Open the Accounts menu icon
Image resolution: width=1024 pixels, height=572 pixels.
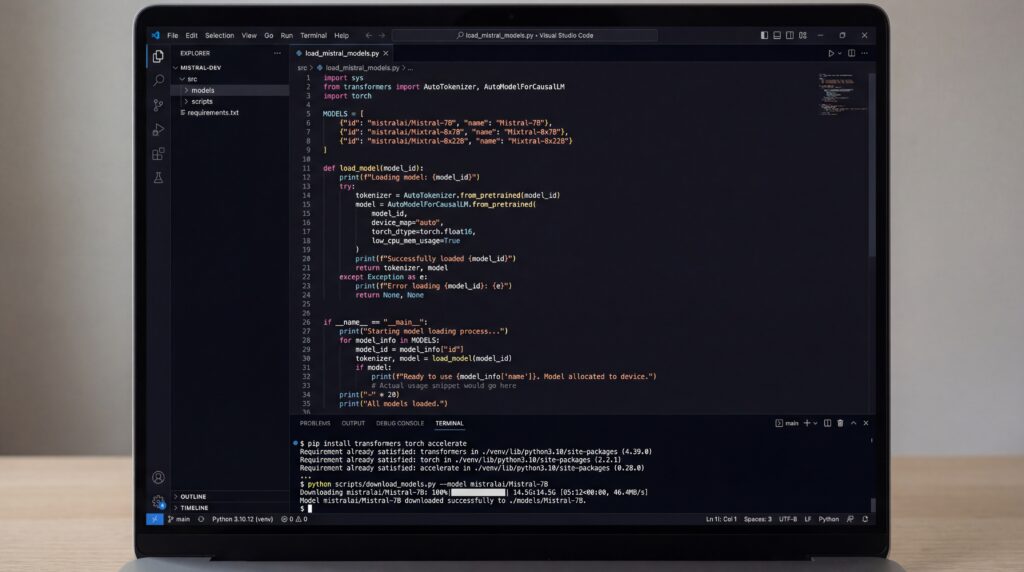[158, 477]
